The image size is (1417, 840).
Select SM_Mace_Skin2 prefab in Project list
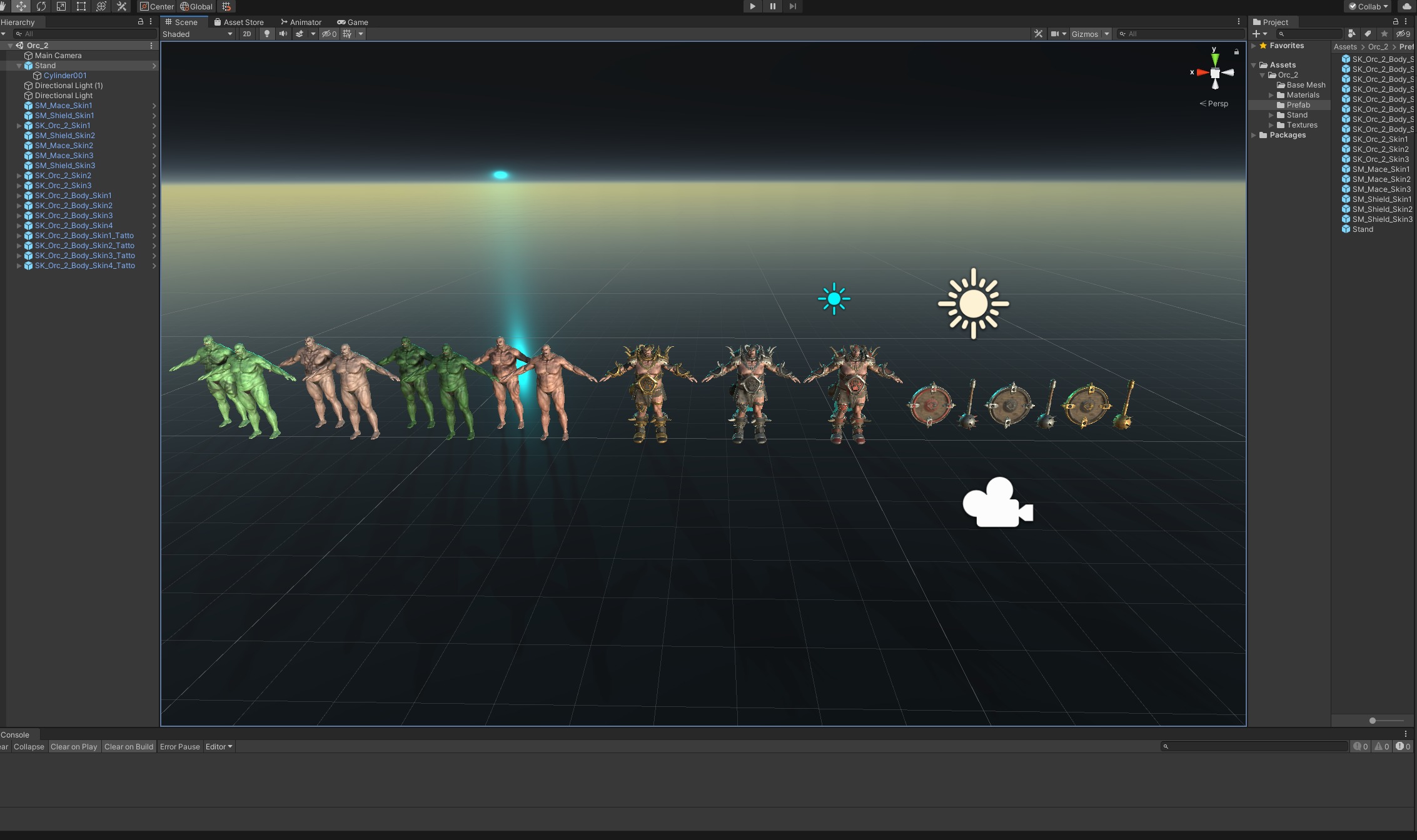click(1381, 179)
